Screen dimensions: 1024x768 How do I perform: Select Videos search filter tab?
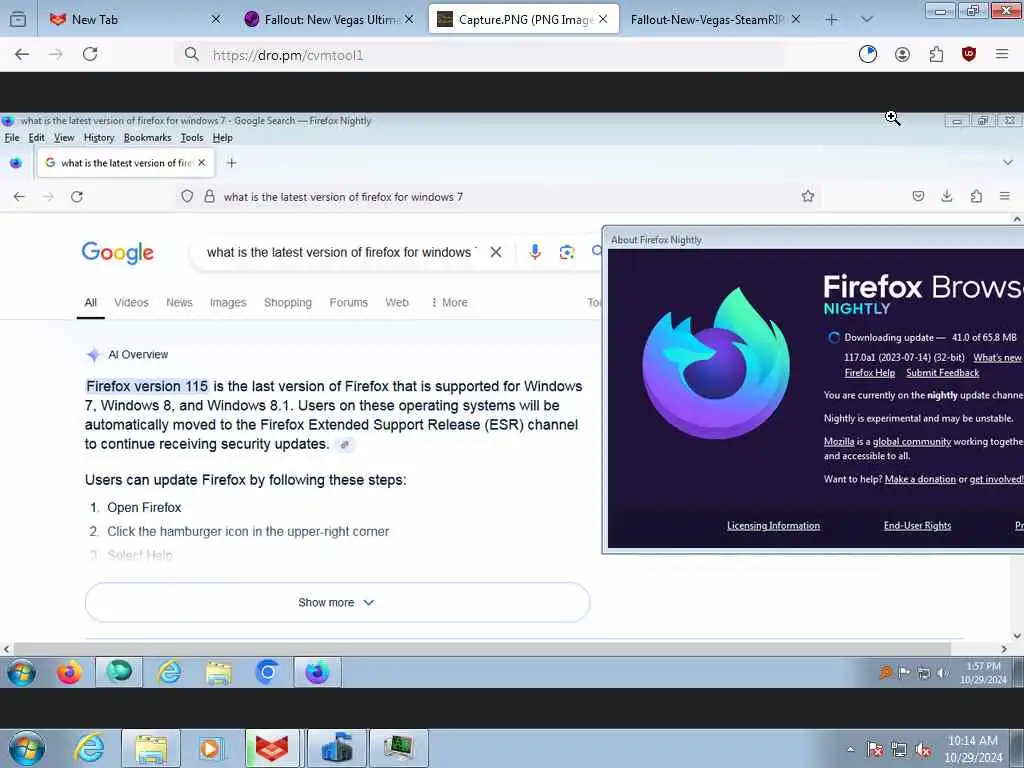pyautogui.click(x=131, y=302)
